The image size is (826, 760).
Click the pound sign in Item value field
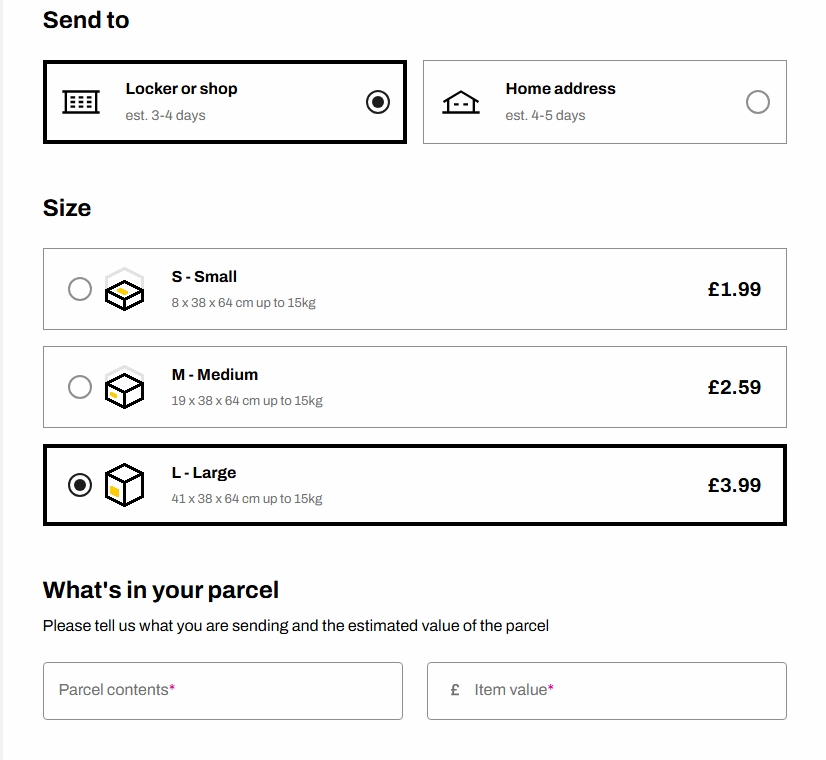click(x=455, y=690)
